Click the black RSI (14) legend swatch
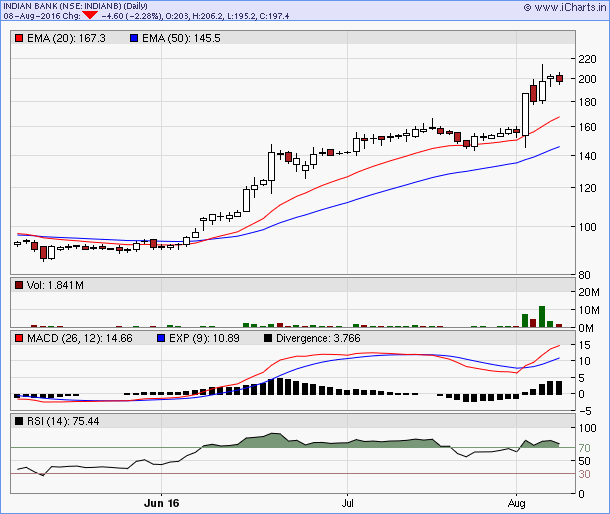The height and width of the screenshot is (514, 610). tap(19, 421)
